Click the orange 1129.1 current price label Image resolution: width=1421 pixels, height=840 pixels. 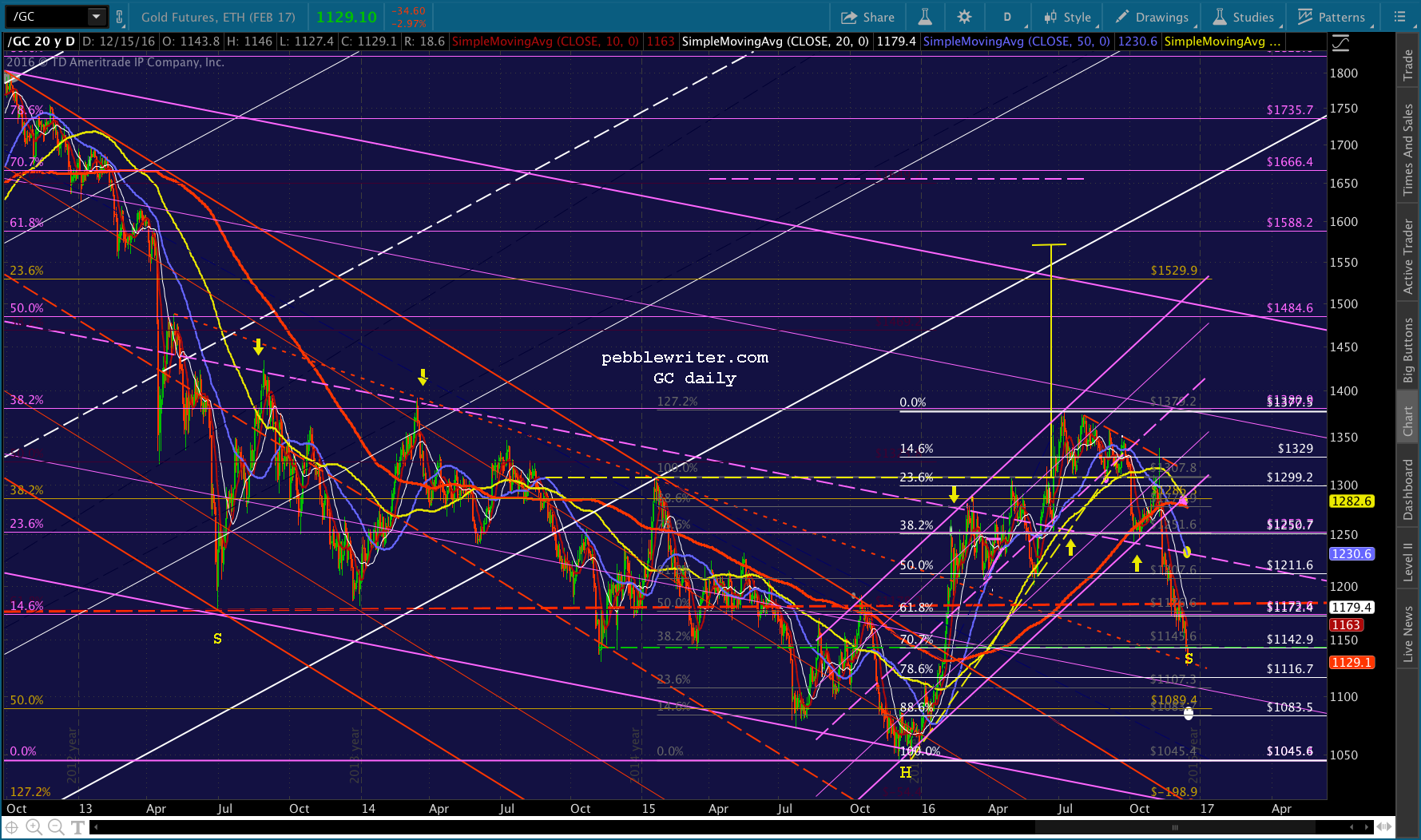(1352, 663)
